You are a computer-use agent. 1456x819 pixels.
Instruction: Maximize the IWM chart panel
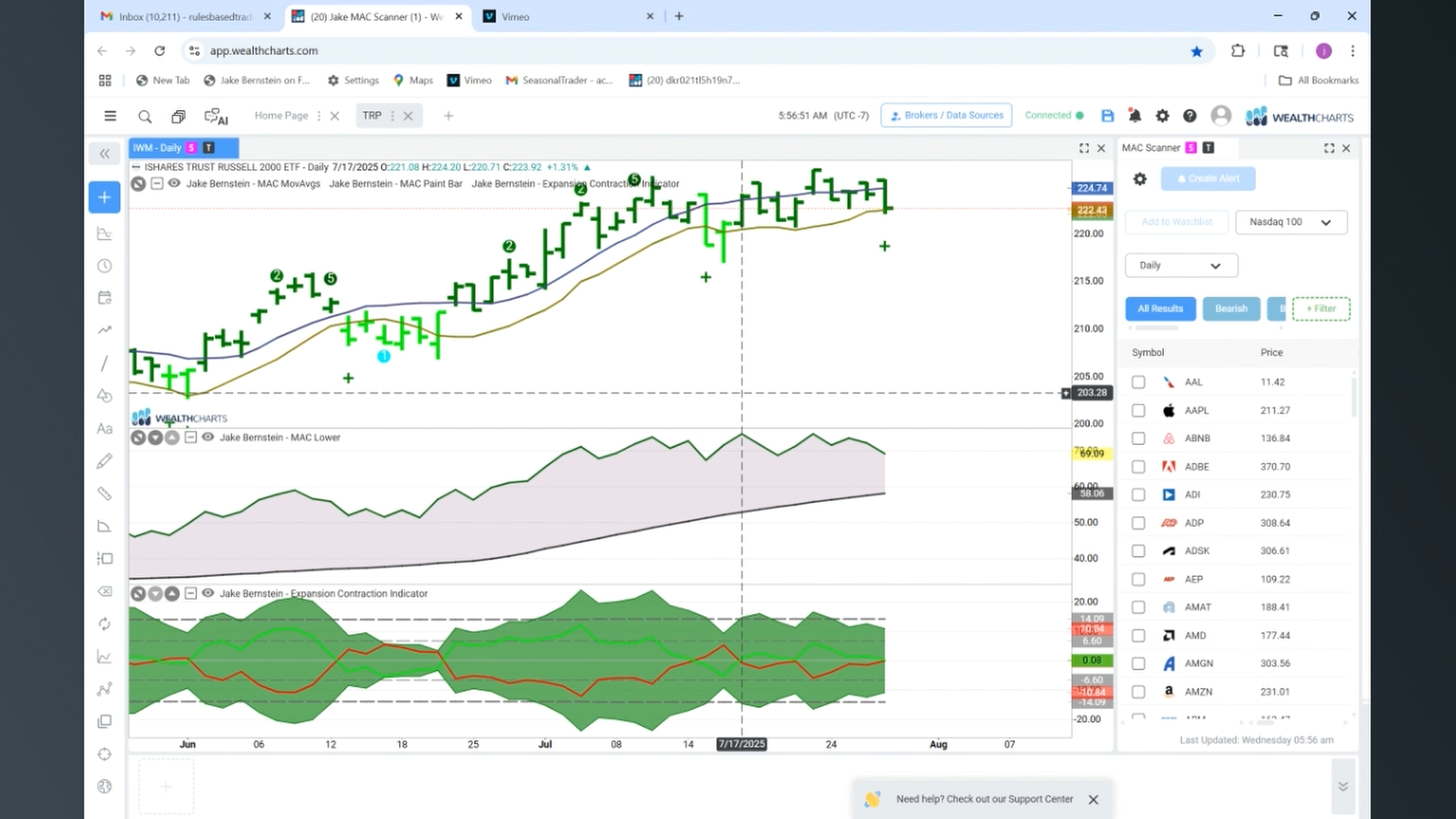coord(1084,148)
